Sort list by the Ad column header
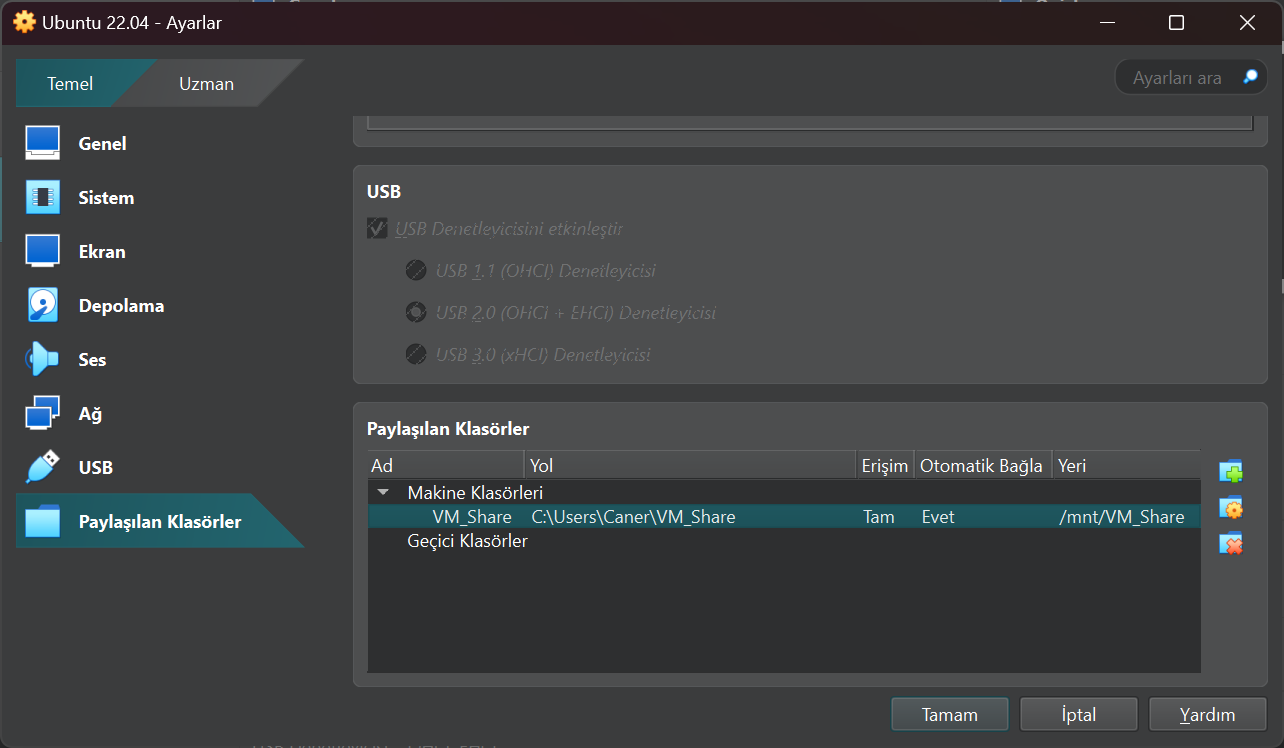Screen dimensions: 1284x748 point(445,466)
